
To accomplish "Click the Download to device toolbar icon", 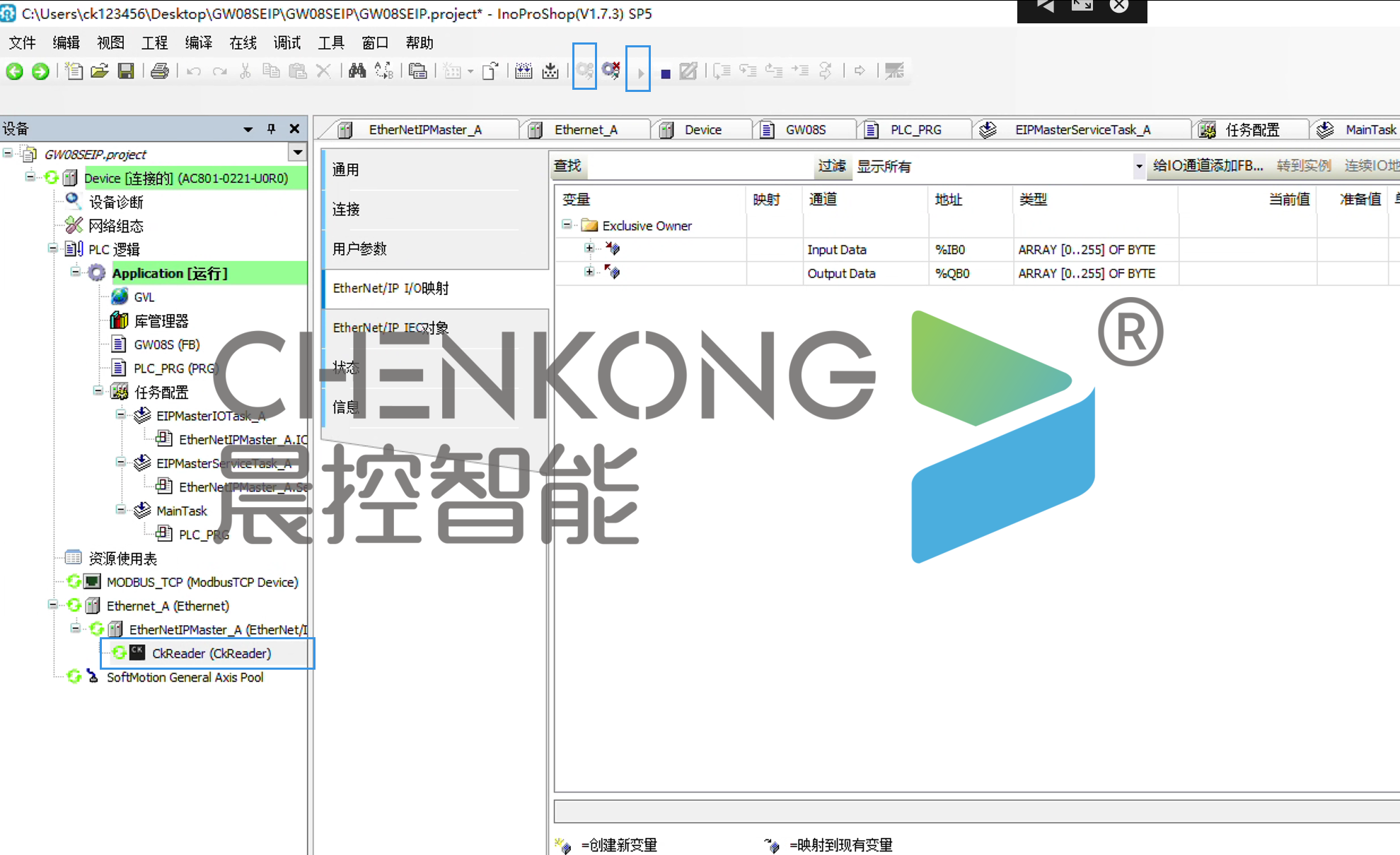I will pos(550,71).
